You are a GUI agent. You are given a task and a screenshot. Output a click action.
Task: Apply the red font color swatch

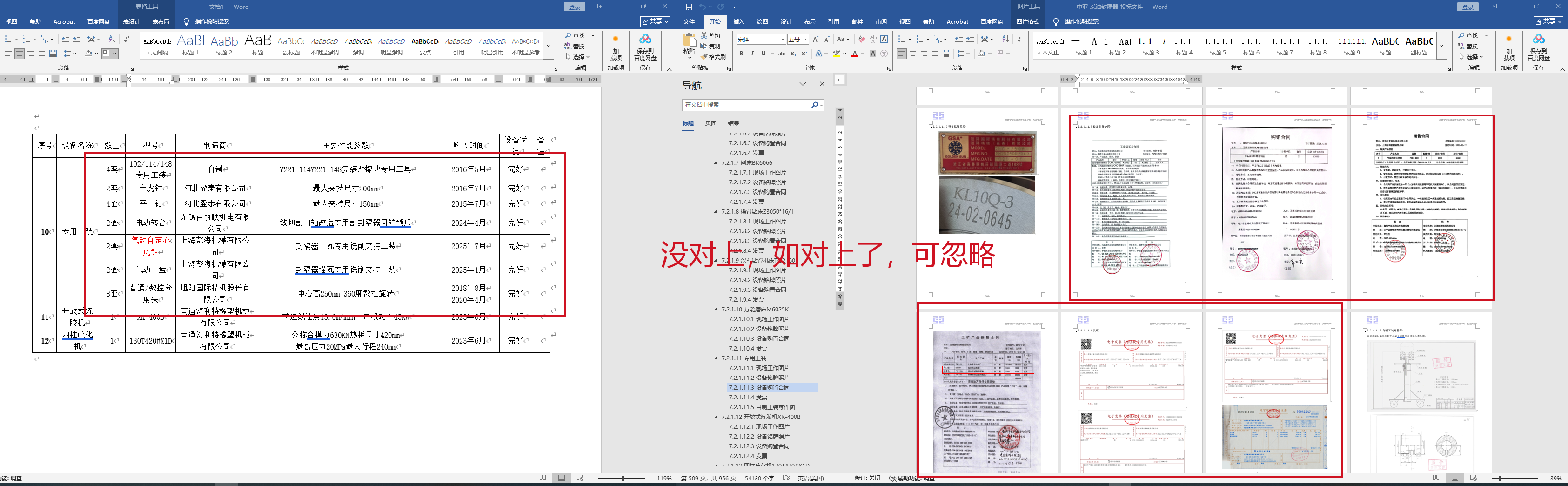click(x=855, y=54)
